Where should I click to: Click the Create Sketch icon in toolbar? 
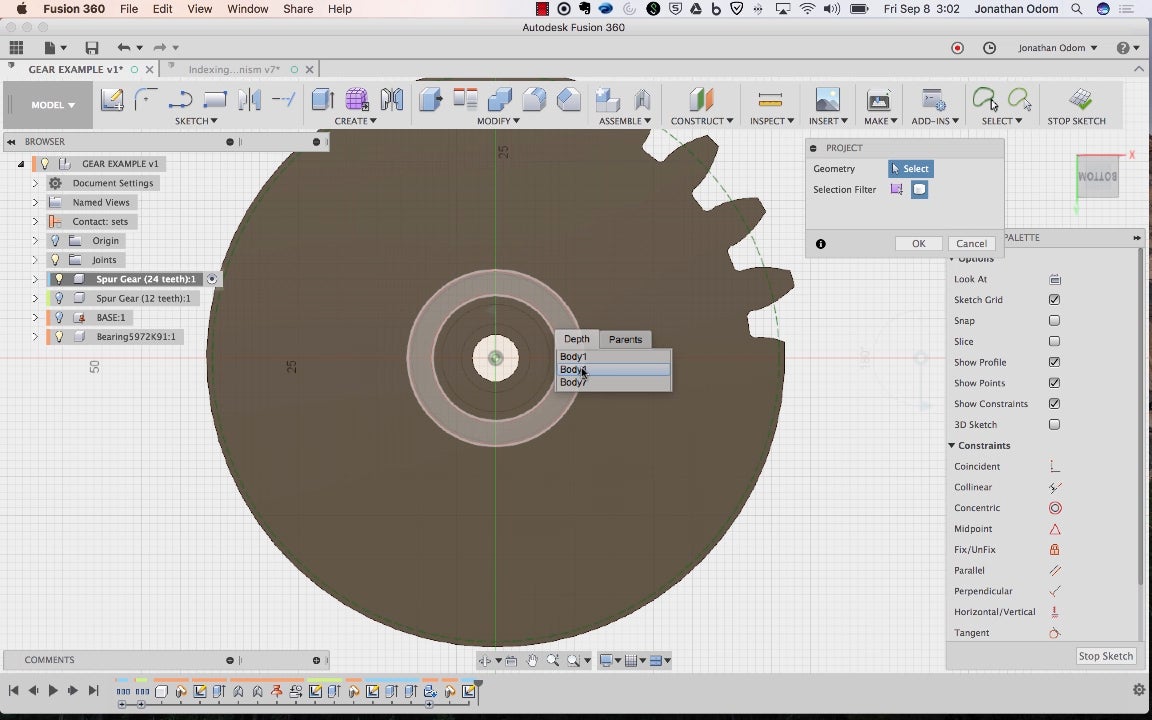coord(112,99)
